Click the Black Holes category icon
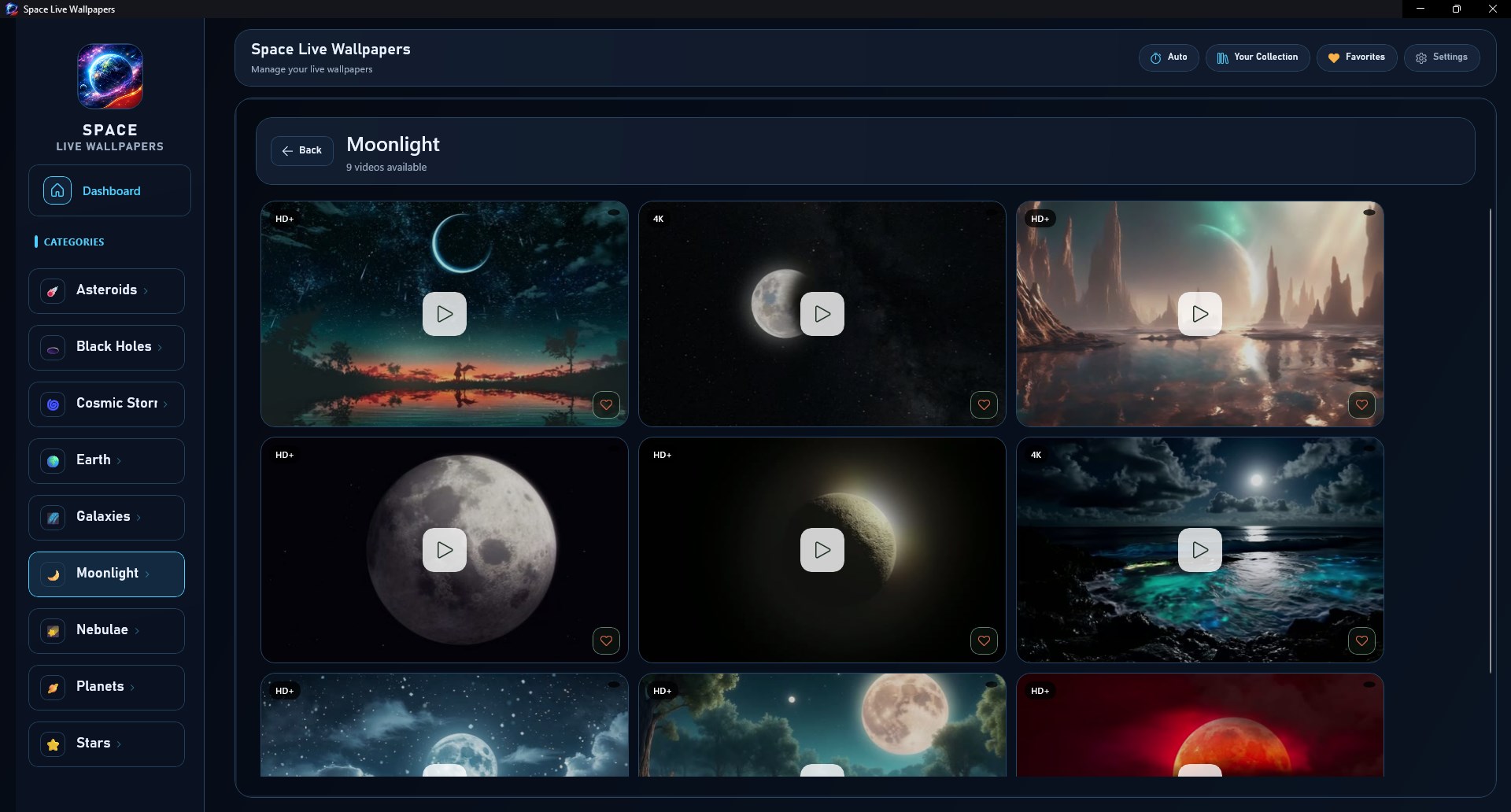The width and height of the screenshot is (1511, 812). click(53, 348)
